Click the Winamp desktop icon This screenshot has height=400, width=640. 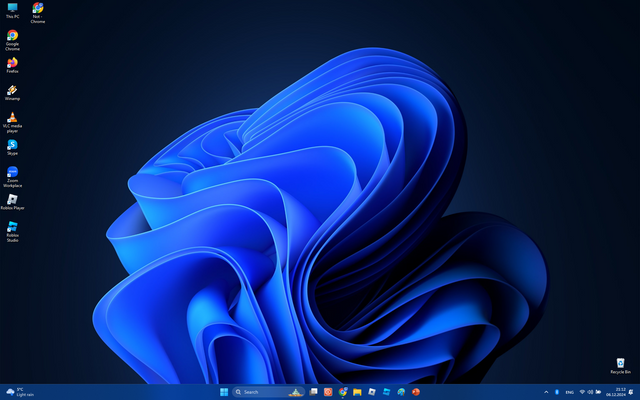[12, 90]
